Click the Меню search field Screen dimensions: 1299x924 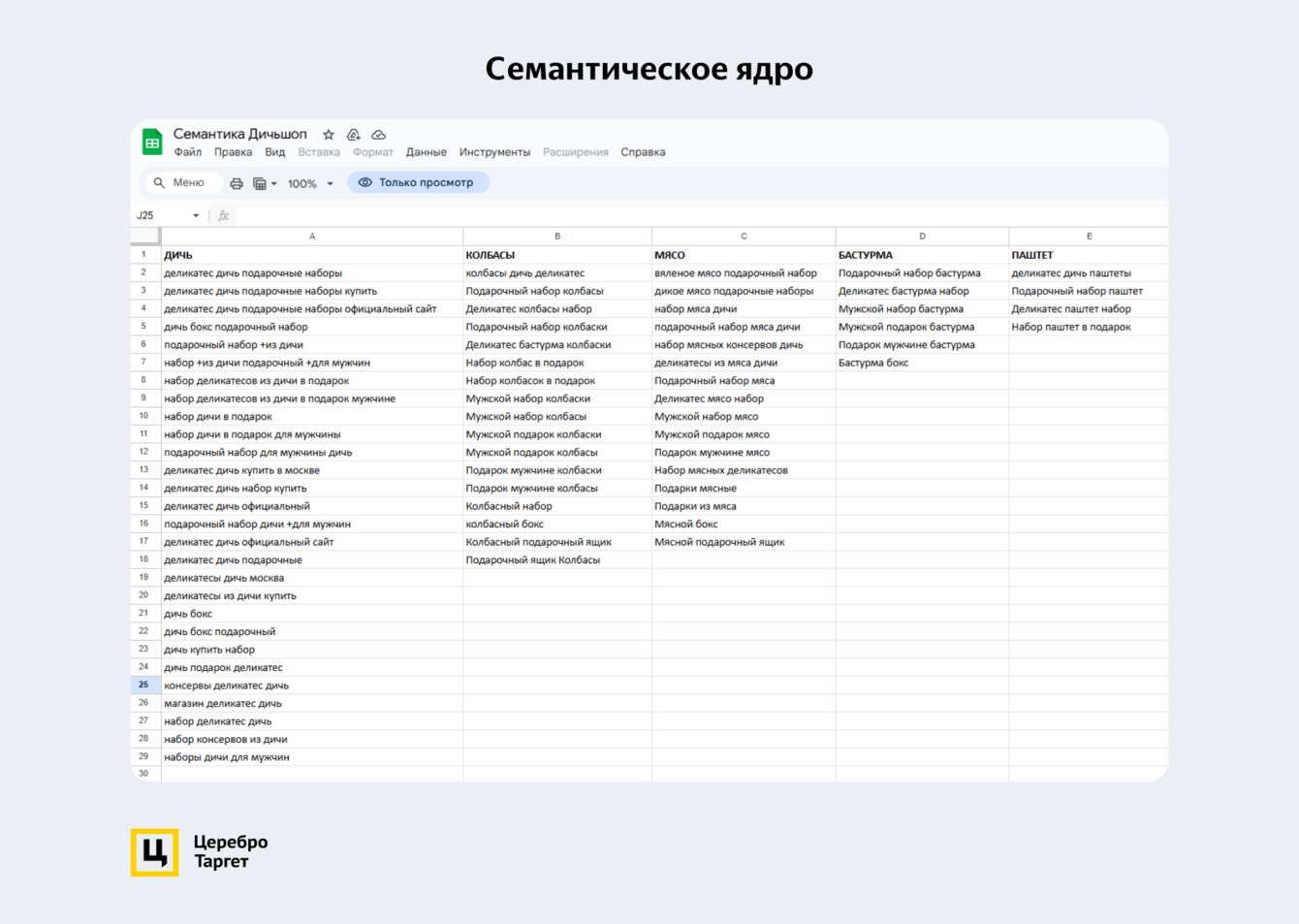[x=183, y=182]
